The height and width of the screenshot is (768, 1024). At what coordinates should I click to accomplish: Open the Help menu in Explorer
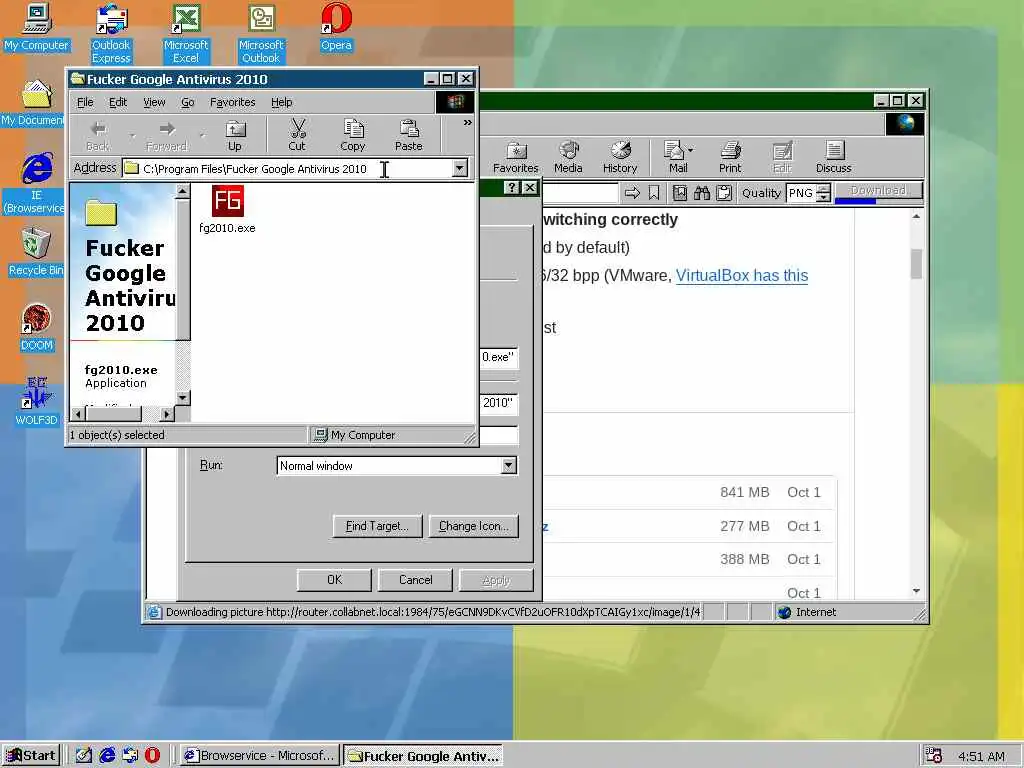point(281,102)
